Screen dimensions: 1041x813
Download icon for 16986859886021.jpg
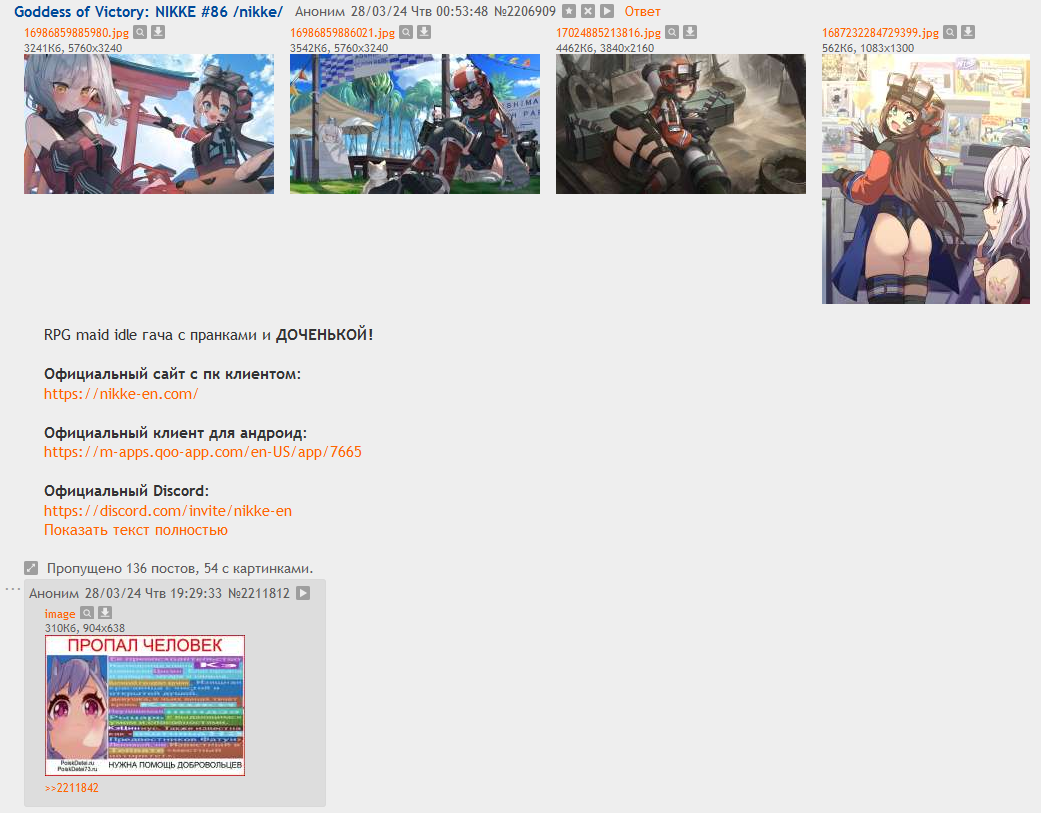tap(424, 32)
